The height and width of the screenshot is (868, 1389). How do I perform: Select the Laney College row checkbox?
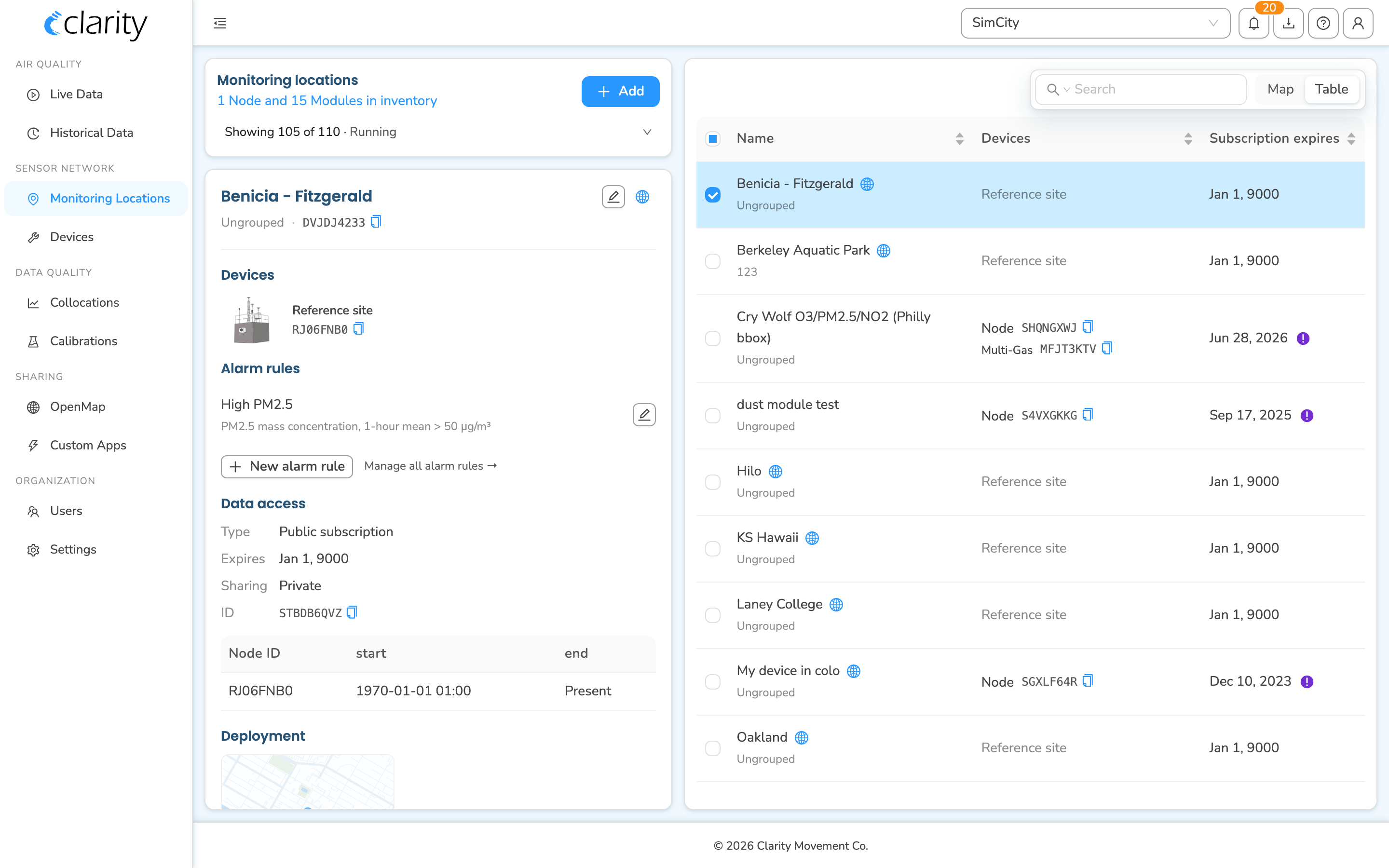pyautogui.click(x=712, y=615)
